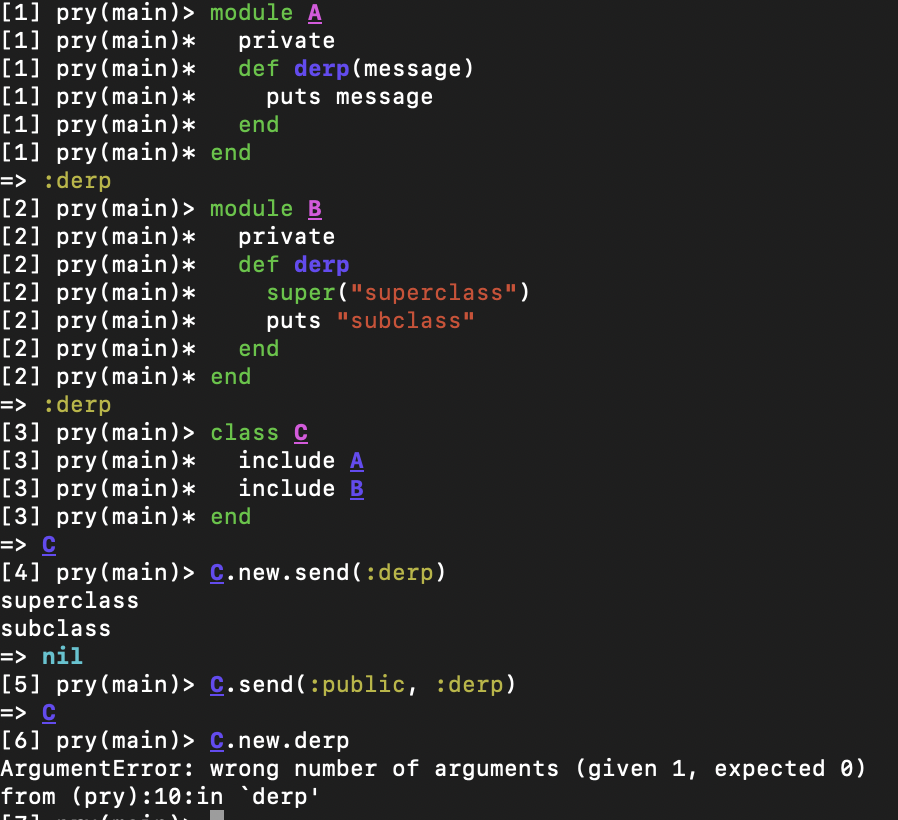Click the '=> nil' return value
The image size is (898, 820).
[x=42, y=657]
